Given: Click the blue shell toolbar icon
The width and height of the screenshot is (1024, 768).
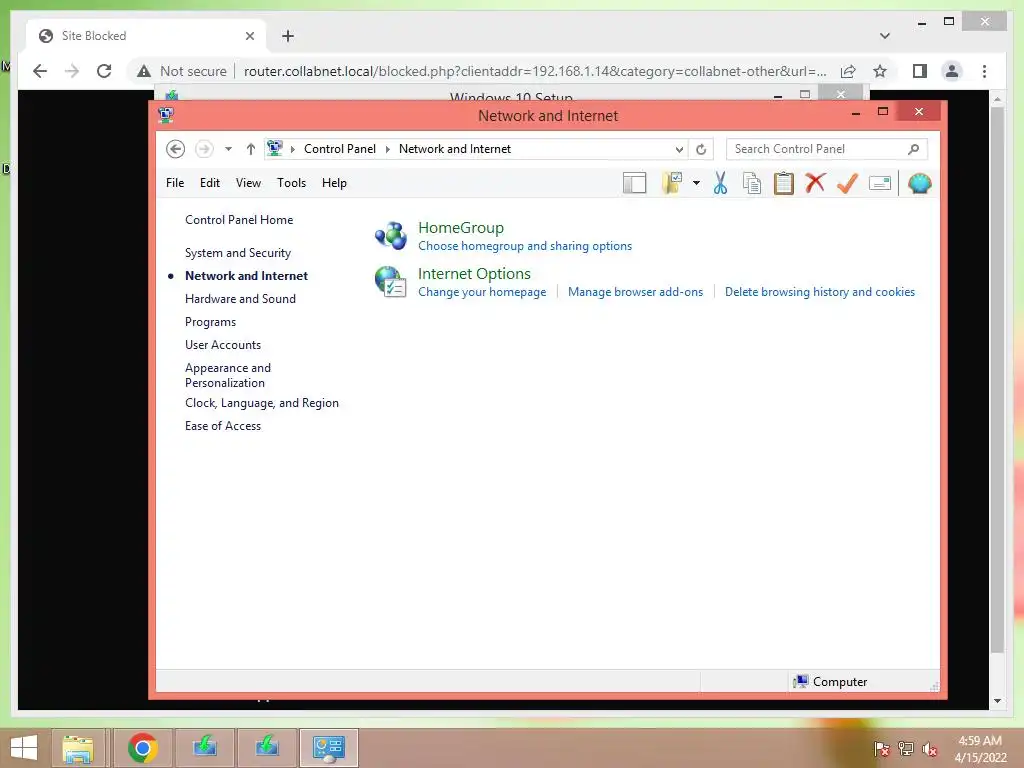Looking at the screenshot, I should coord(920,184).
